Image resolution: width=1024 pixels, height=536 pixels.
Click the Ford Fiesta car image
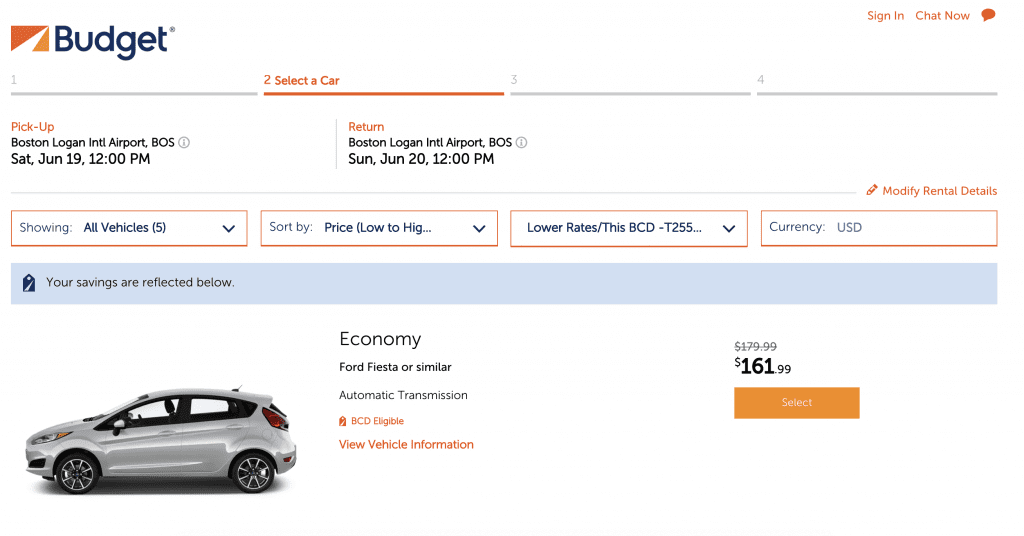point(161,439)
